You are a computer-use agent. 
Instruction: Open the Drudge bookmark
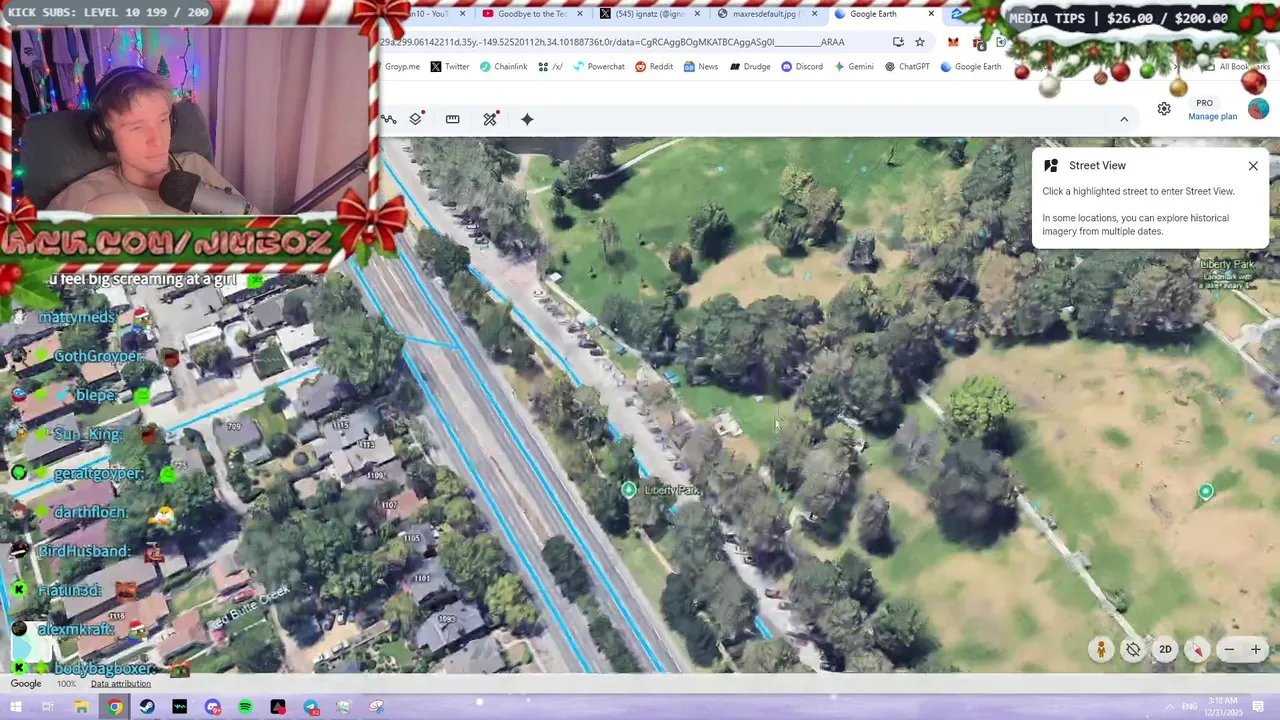[750, 67]
